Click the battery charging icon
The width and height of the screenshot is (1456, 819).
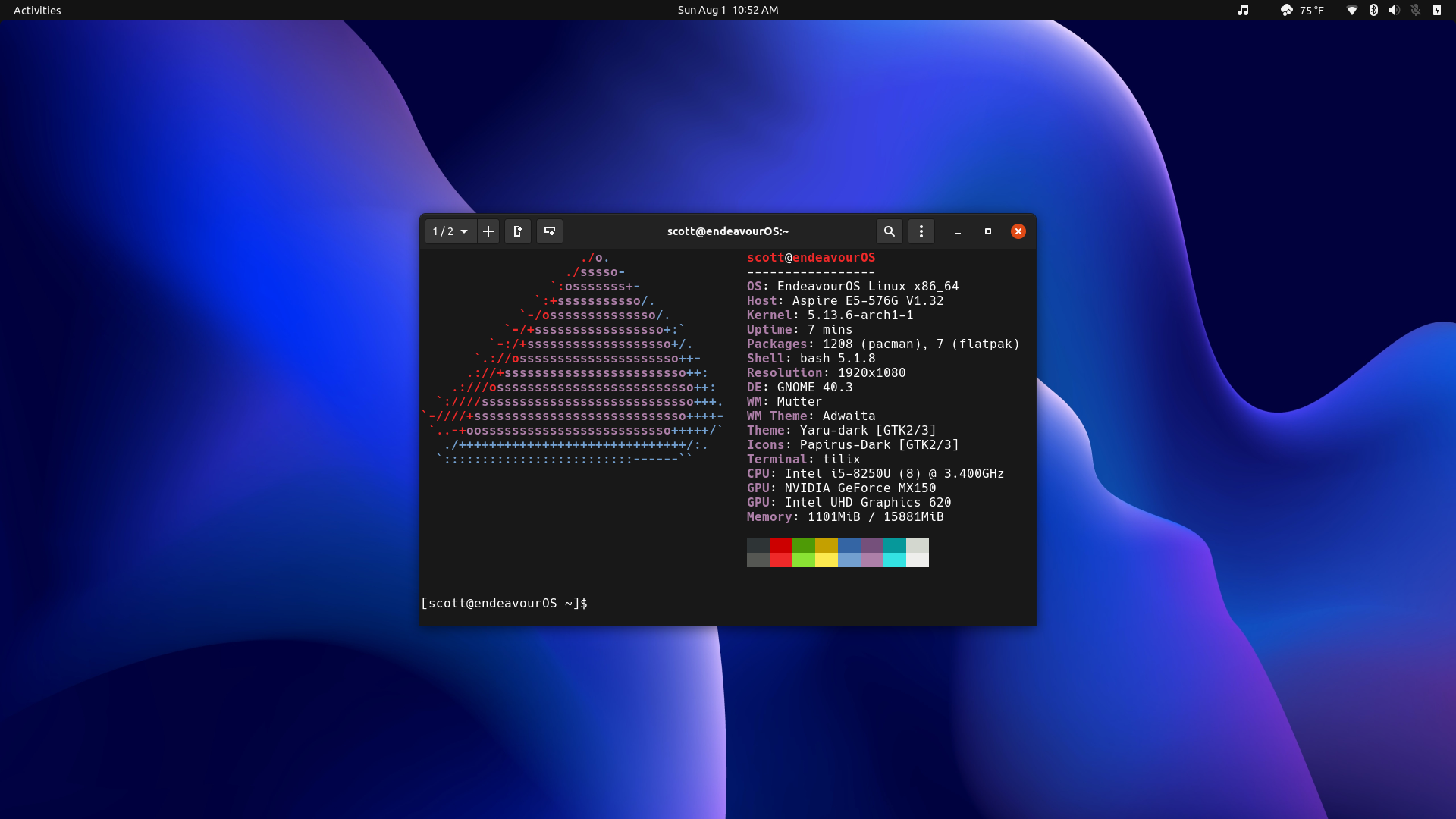coord(1436,10)
